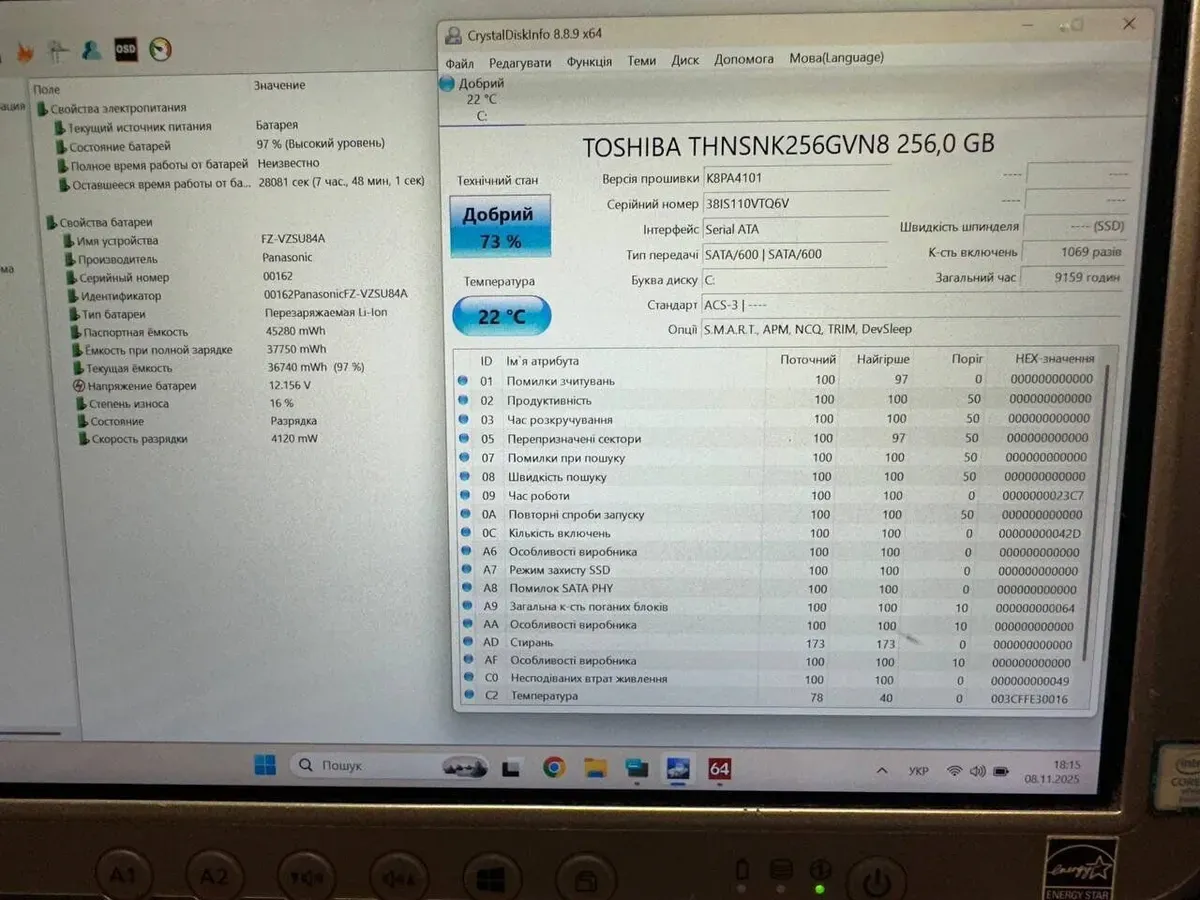
Task: Open the Функція menu in CrystalDiskInfo
Action: click(x=589, y=61)
